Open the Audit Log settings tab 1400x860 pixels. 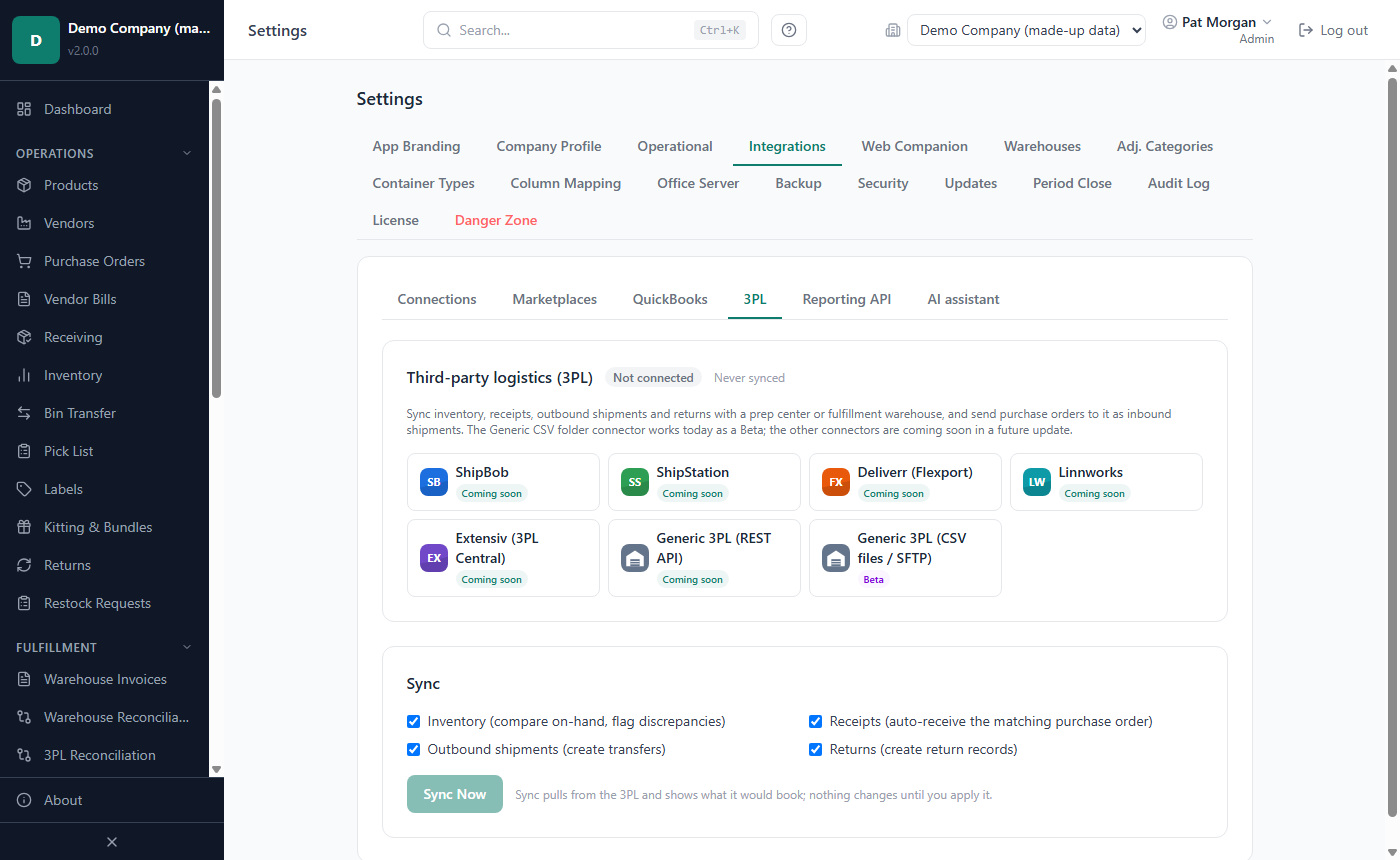click(x=1179, y=183)
